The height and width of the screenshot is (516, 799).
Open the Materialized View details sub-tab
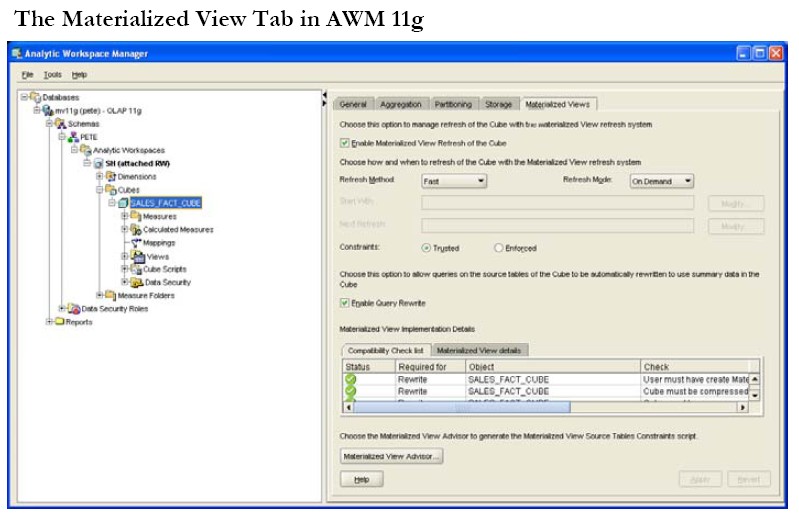coord(479,350)
